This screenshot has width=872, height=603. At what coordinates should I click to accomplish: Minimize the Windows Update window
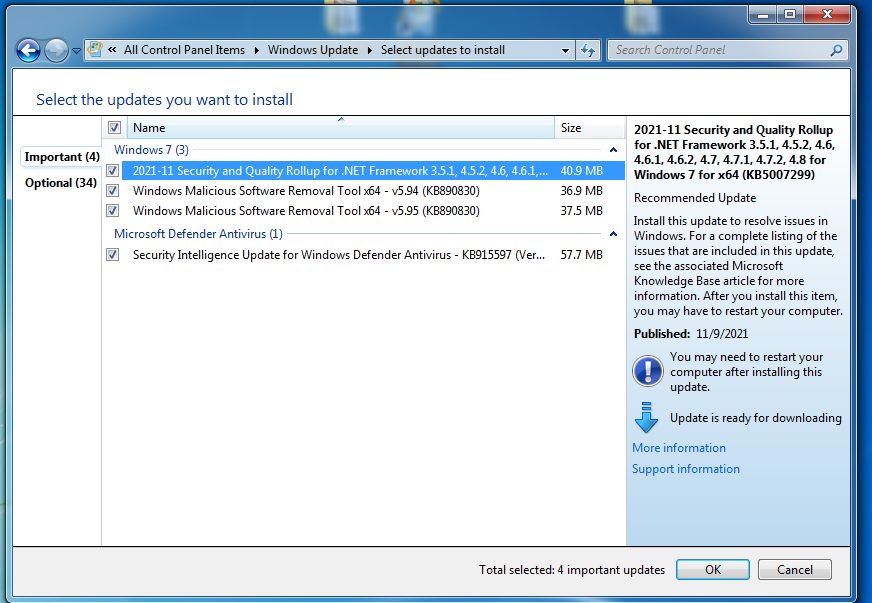click(763, 14)
